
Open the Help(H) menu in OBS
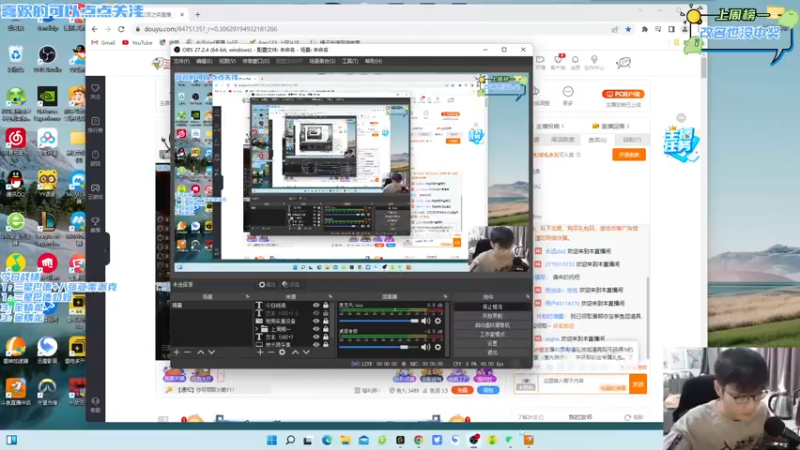tap(373, 61)
